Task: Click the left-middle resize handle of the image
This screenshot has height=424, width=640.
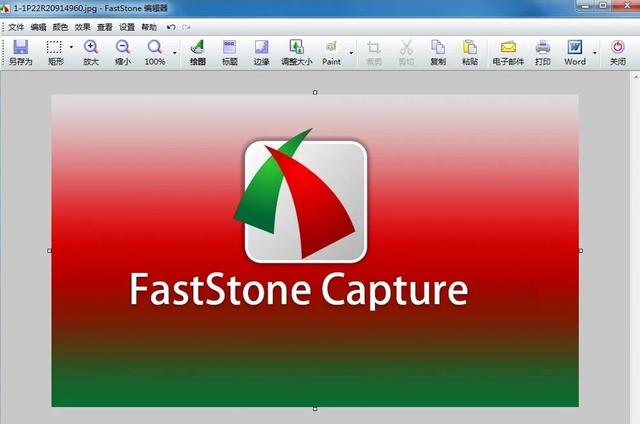Action: 49,251
